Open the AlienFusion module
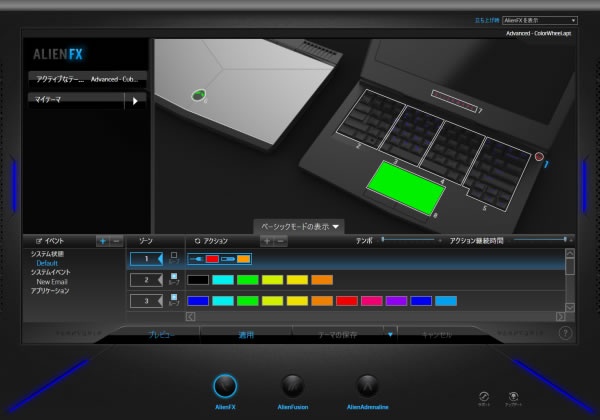Image resolution: width=600 pixels, height=420 pixels. pos(292,385)
